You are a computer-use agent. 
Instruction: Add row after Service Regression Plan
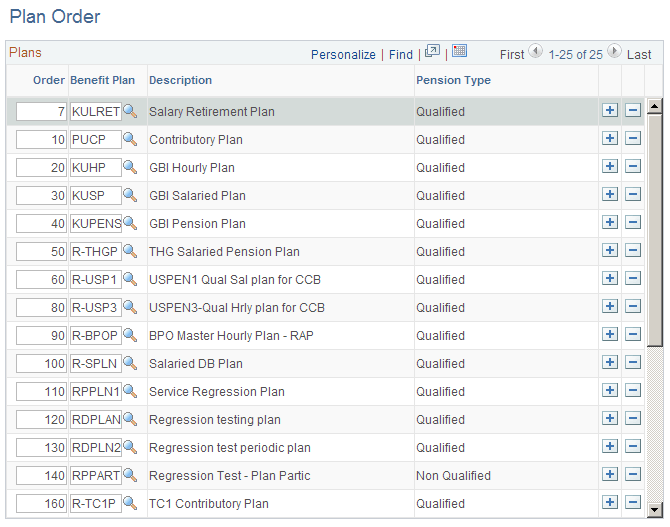[x=610, y=390]
